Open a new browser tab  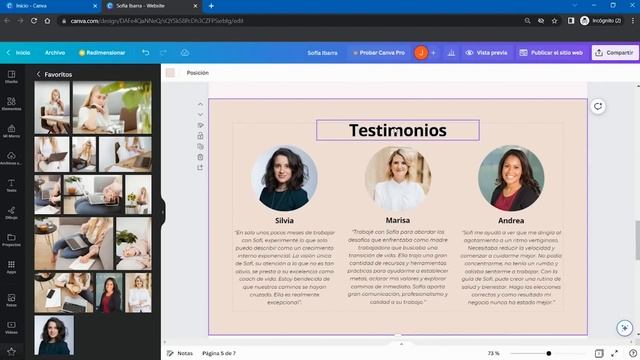click(x=211, y=6)
